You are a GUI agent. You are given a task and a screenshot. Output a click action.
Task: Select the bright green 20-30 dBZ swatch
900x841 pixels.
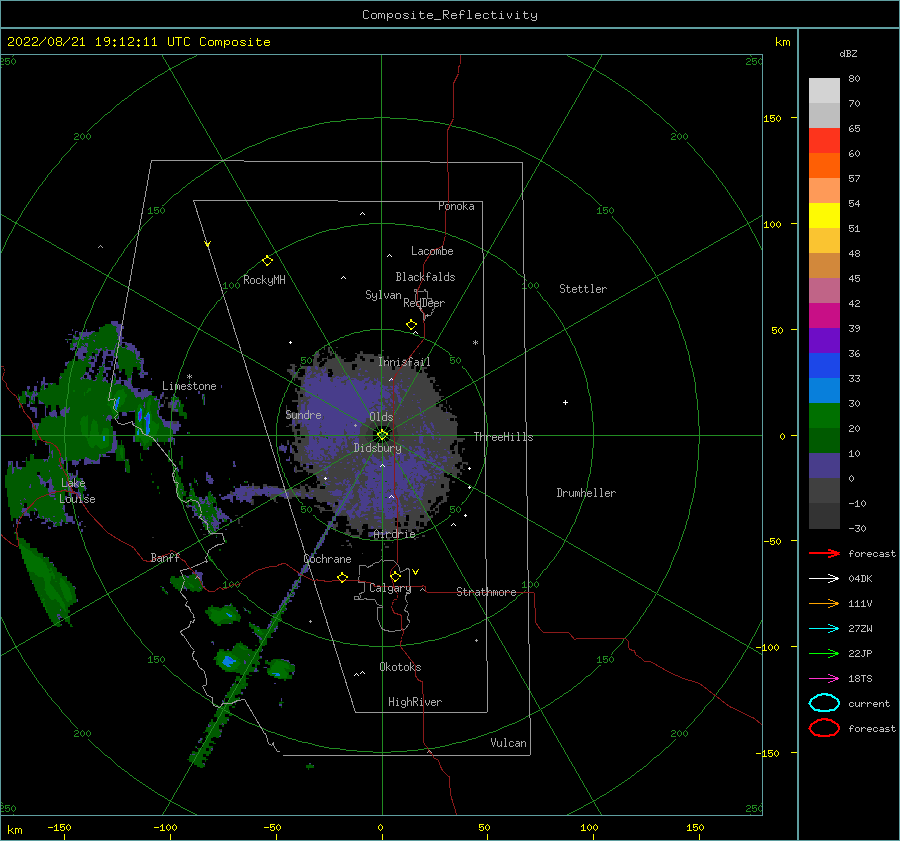point(824,416)
